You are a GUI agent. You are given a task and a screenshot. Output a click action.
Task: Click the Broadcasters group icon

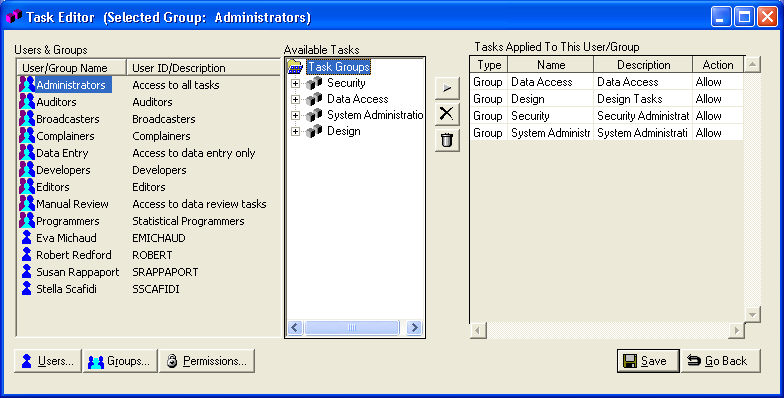coord(27,118)
